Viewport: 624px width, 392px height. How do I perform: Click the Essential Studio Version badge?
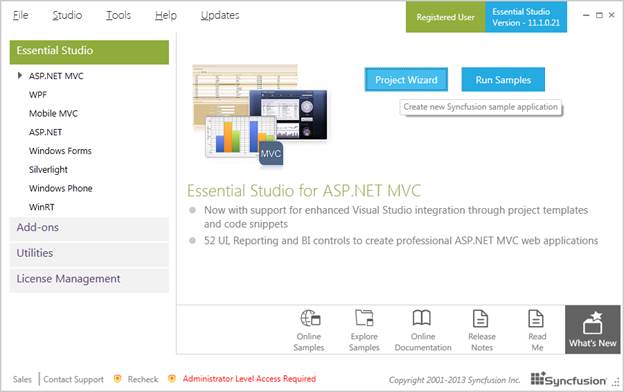(x=526, y=17)
